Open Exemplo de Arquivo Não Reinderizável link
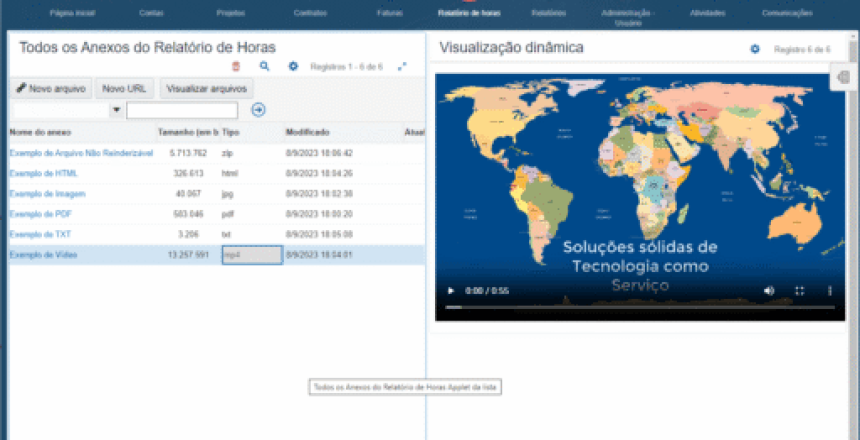The image size is (860, 440). [81, 153]
